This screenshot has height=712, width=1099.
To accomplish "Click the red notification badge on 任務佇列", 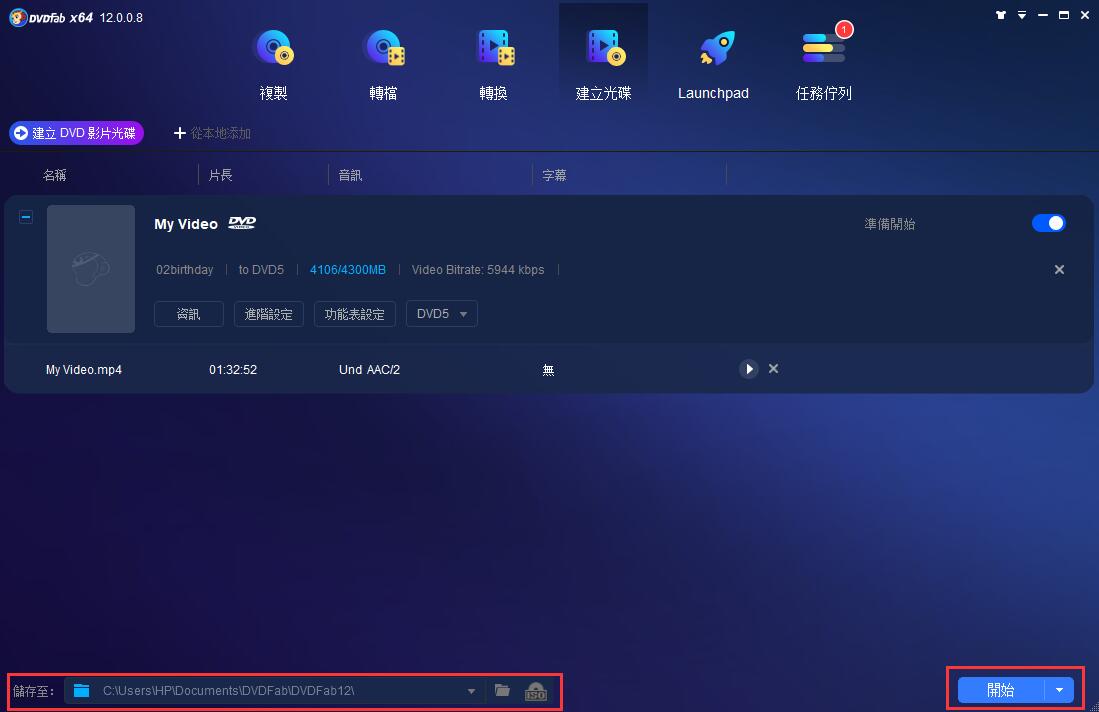I will [844, 29].
